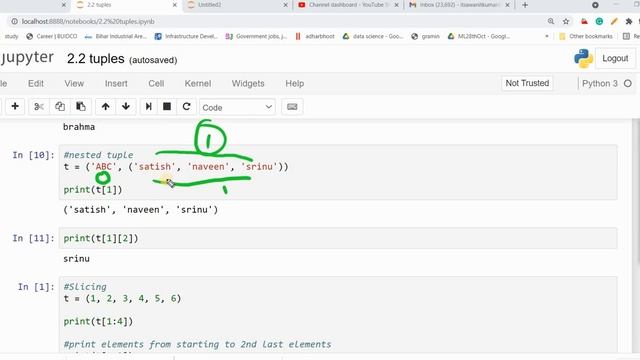This screenshot has height=360, width=640.
Task: Rename the notebook title 2.2 tuples
Action: (96, 59)
